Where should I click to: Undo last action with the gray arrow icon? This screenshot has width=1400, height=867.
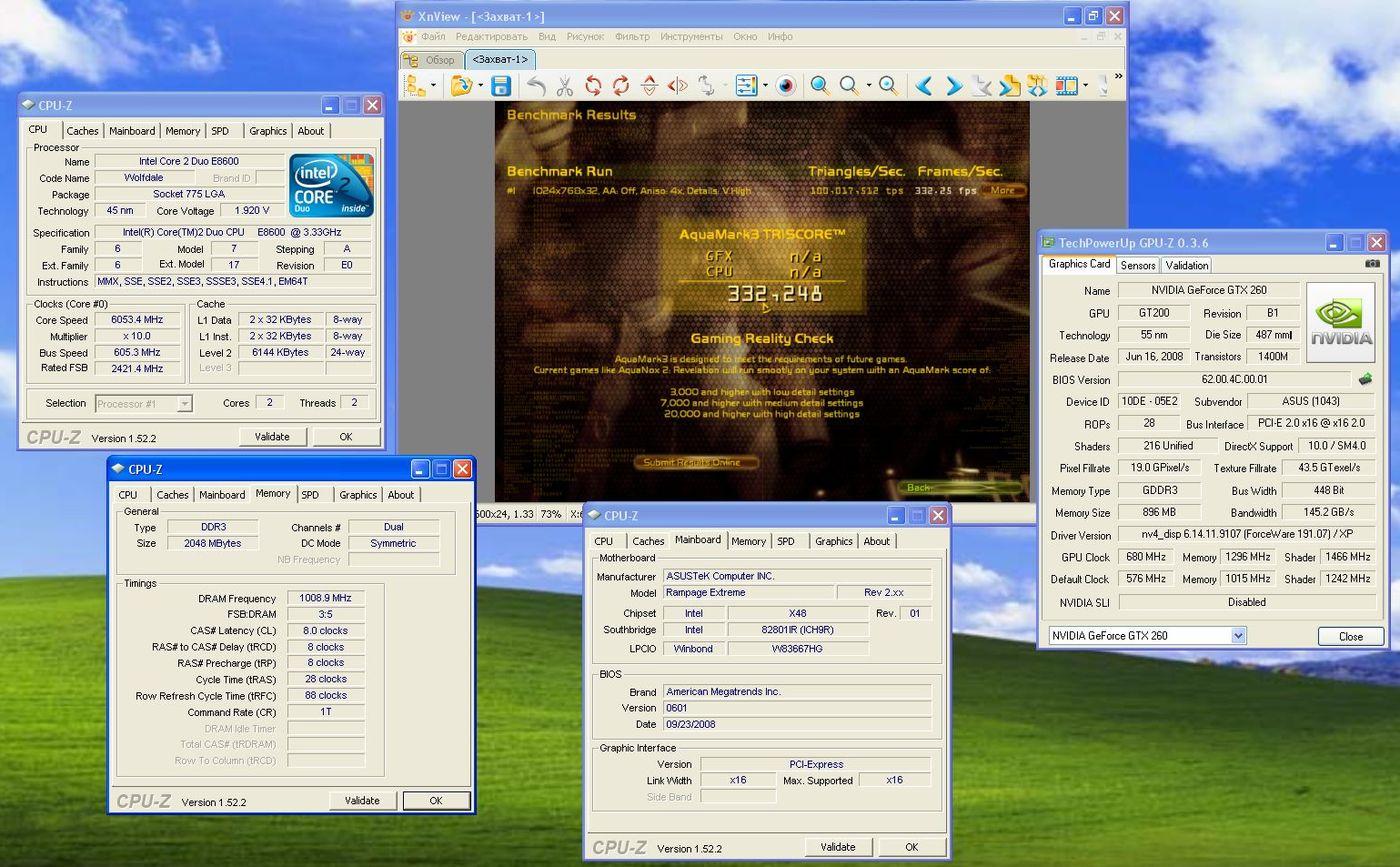click(536, 86)
